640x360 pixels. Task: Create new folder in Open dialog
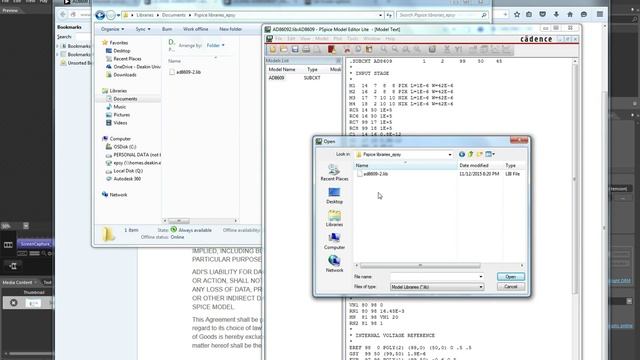point(480,154)
